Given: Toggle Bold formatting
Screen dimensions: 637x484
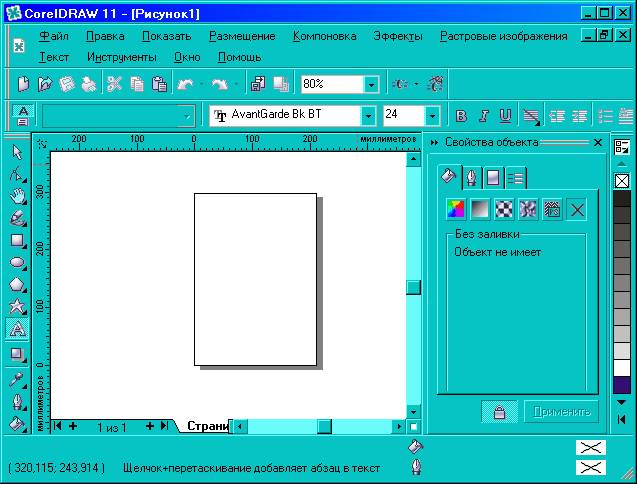Looking at the screenshot, I should pos(461,116).
